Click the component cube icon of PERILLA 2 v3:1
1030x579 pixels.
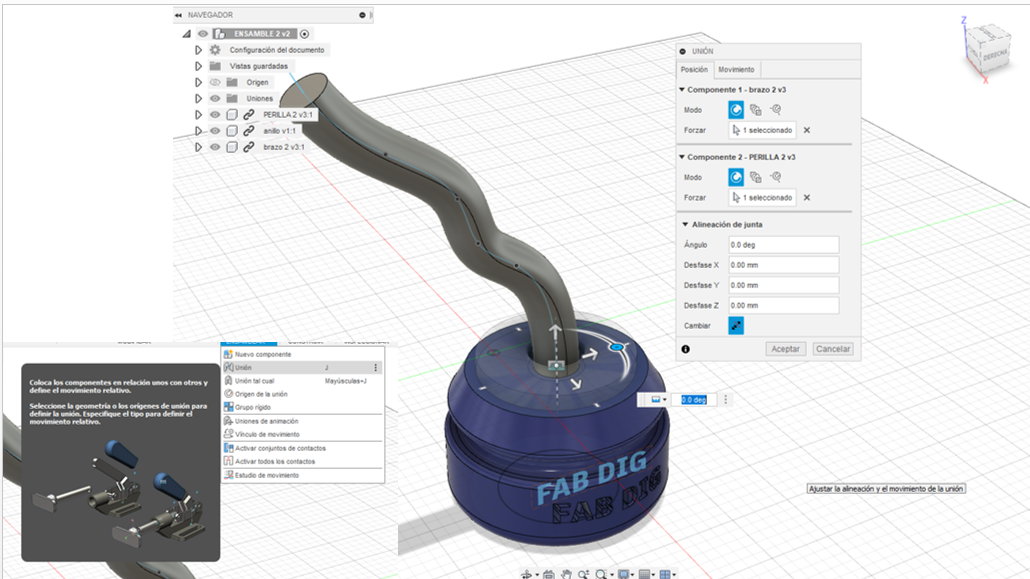[x=232, y=114]
